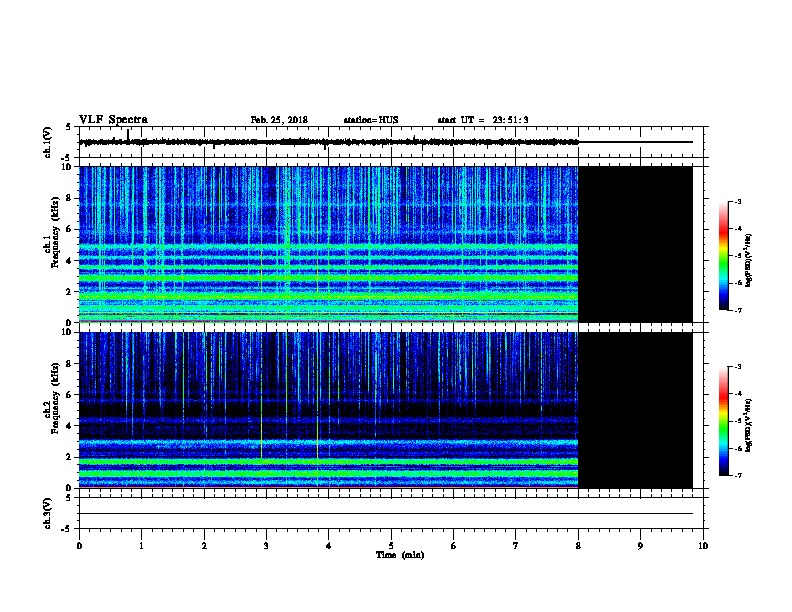
Task: Click the green 1.7 kHz band in ch.2 spectrogram
Action: [328, 462]
